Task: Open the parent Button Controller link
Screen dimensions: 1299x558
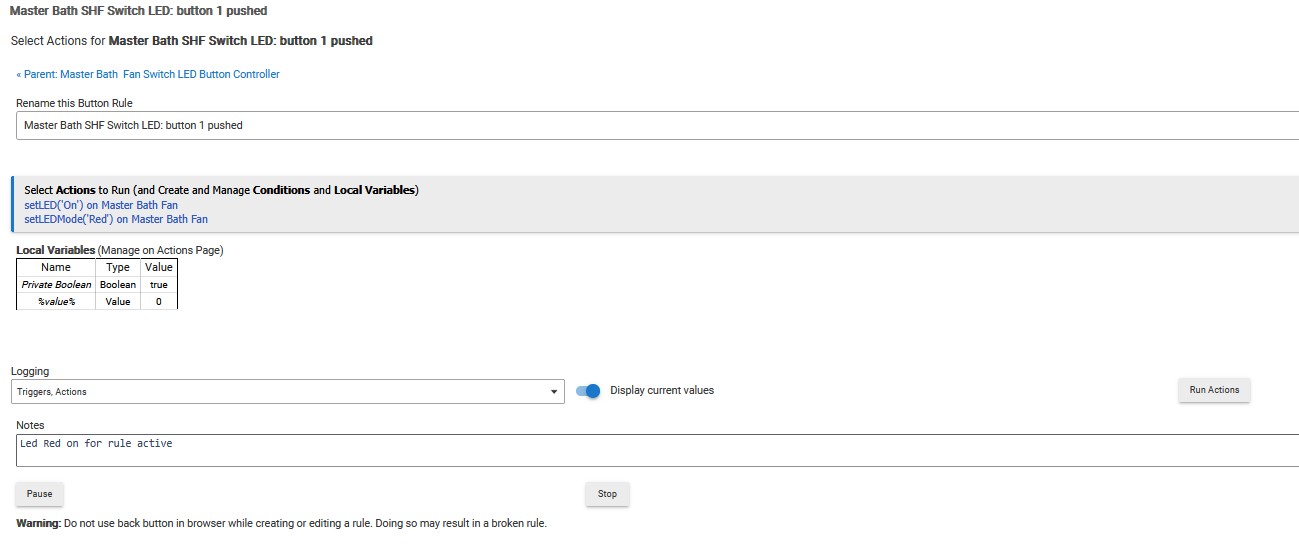Action: [x=148, y=74]
